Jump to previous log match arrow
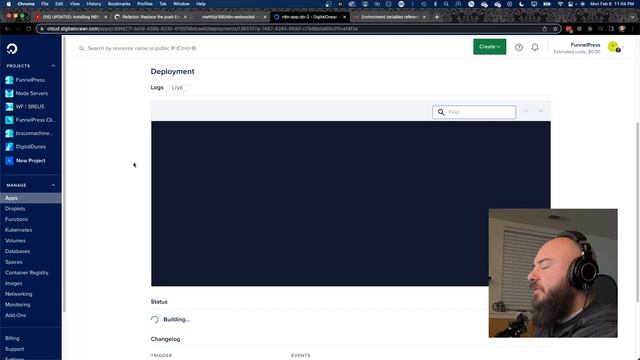640x360 pixels. 526,111
